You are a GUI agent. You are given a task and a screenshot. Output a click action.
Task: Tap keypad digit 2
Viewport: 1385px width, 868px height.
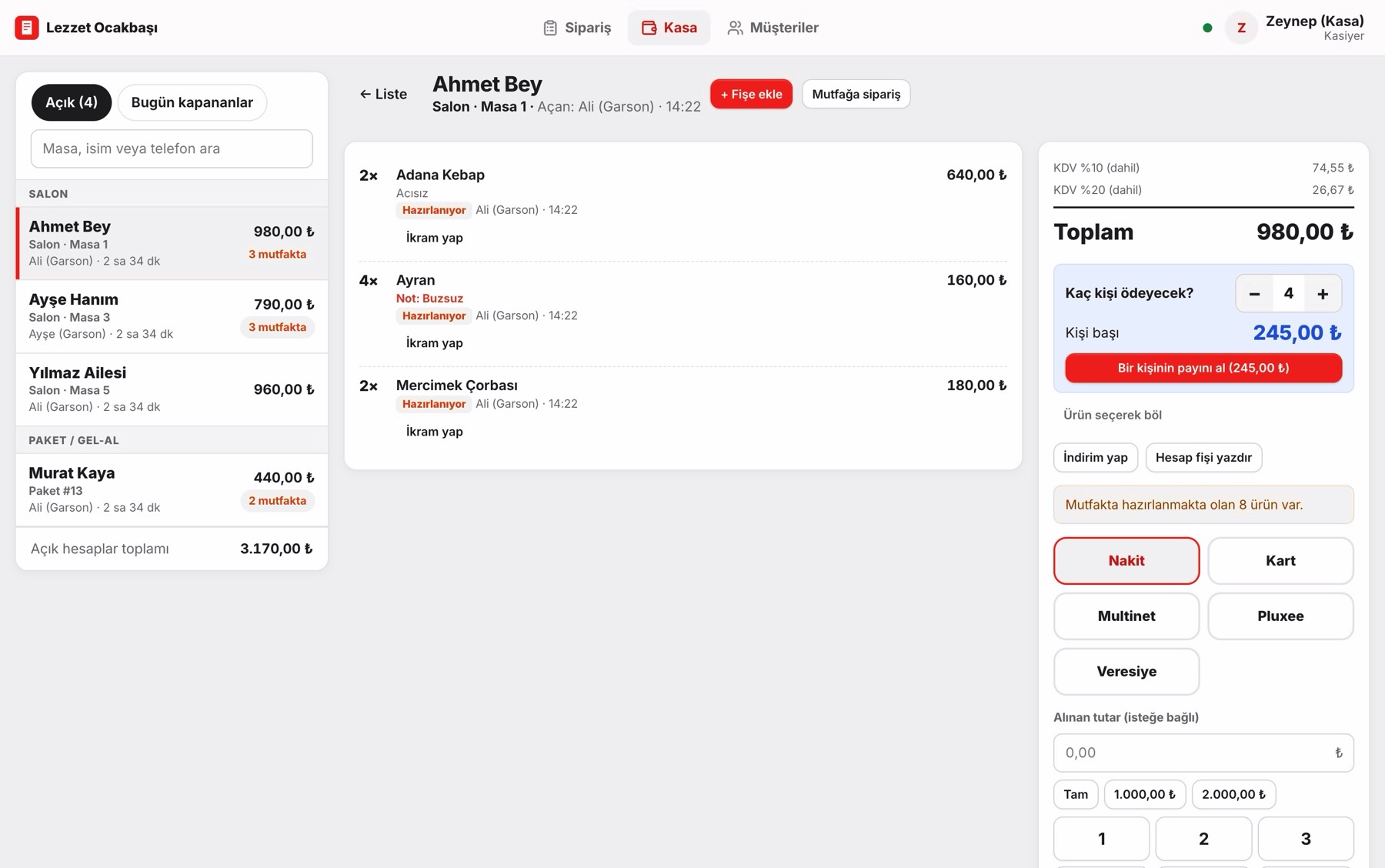pyautogui.click(x=1203, y=839)
